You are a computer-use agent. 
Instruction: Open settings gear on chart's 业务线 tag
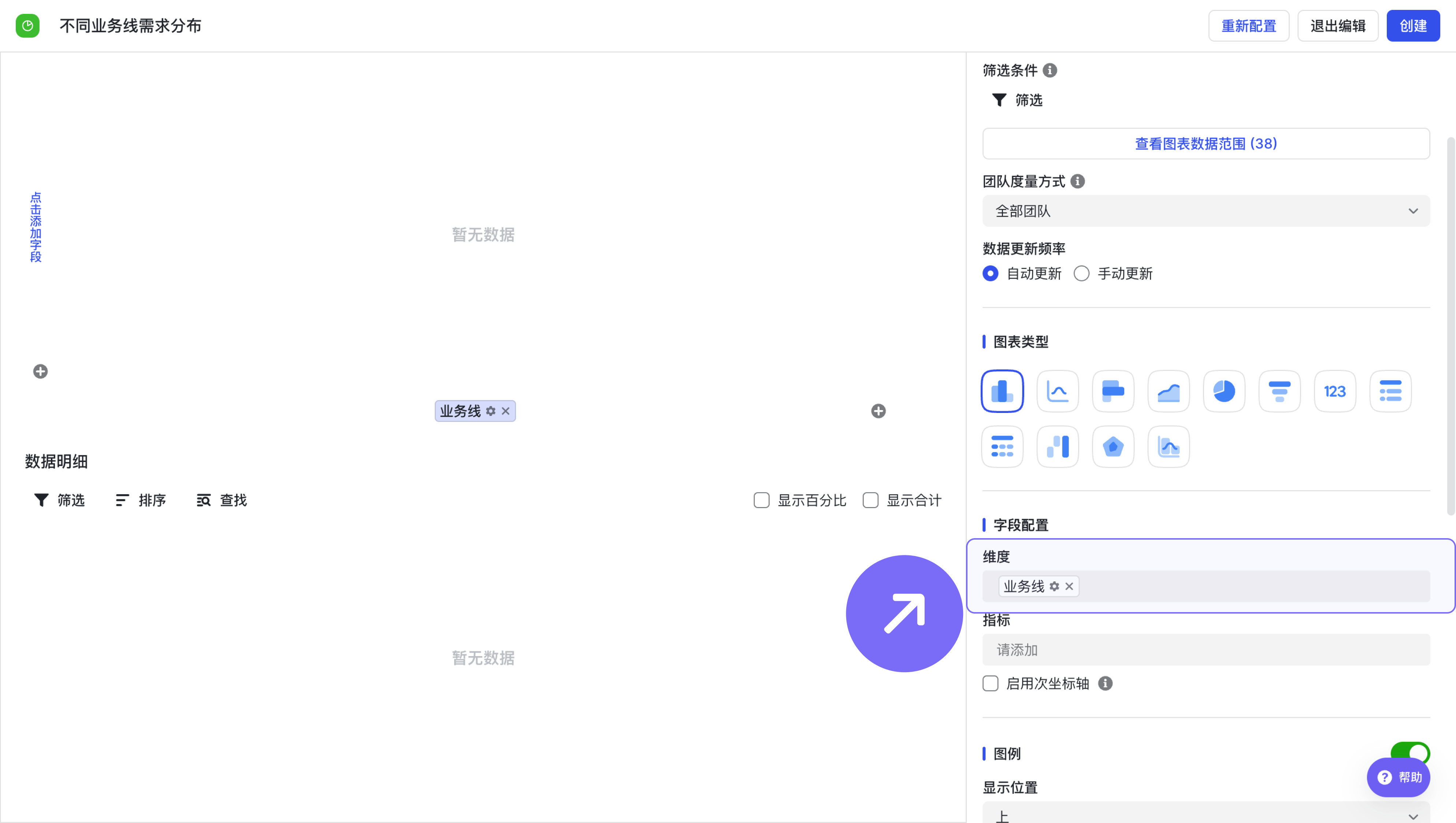click(491, 411)
